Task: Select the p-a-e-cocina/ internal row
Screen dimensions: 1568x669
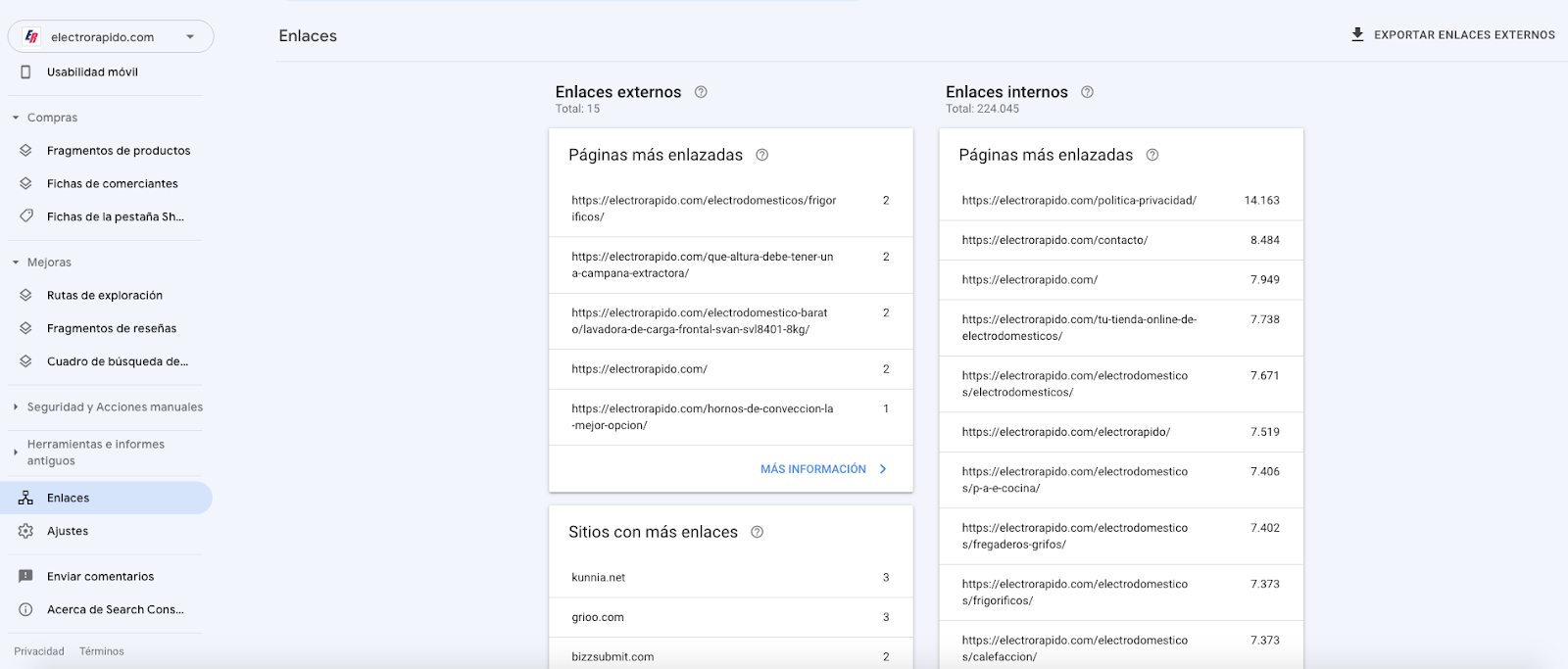Action: tap(1121, 480)
